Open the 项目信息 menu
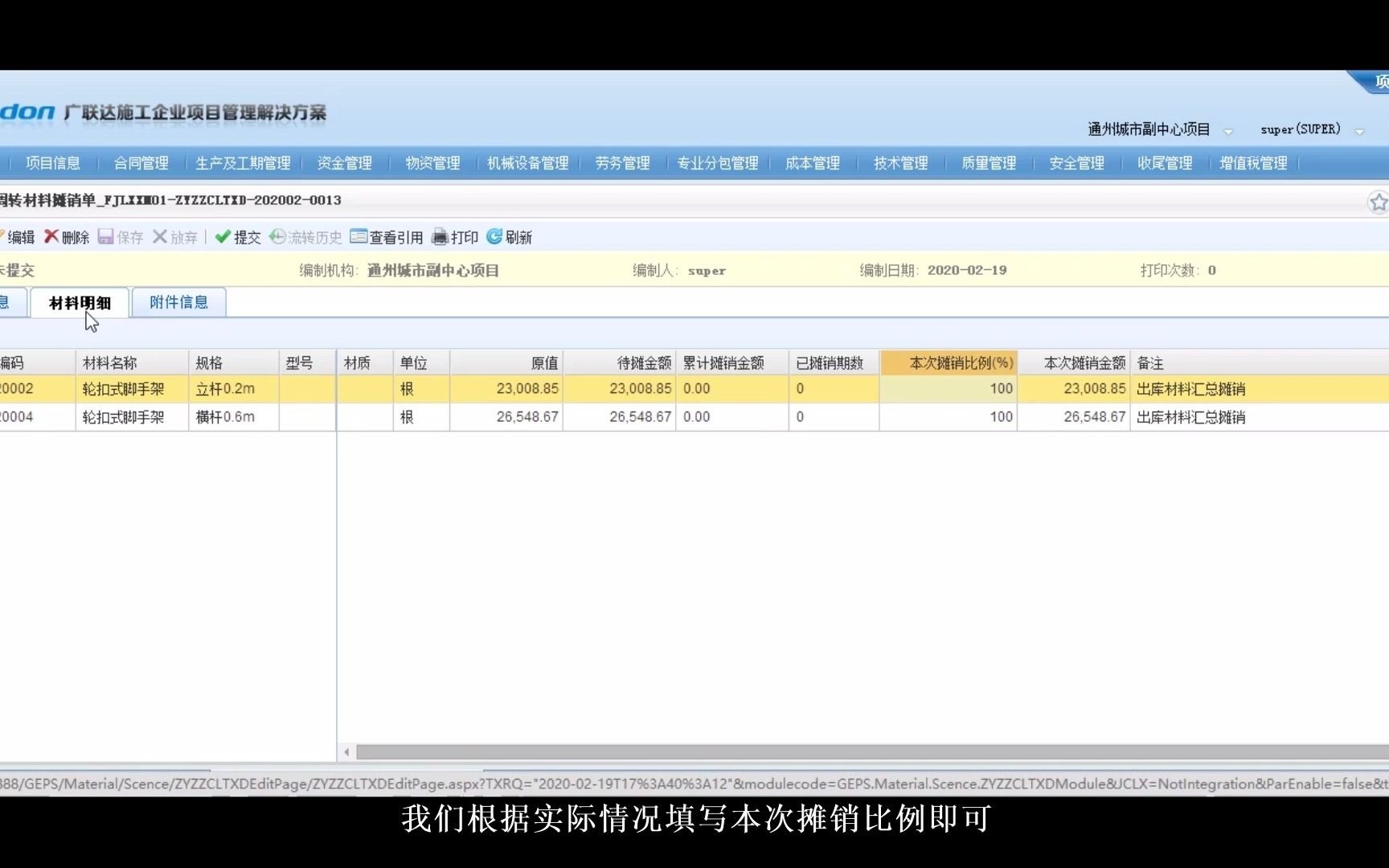The image size is (1389, 868). coord(53,163)
